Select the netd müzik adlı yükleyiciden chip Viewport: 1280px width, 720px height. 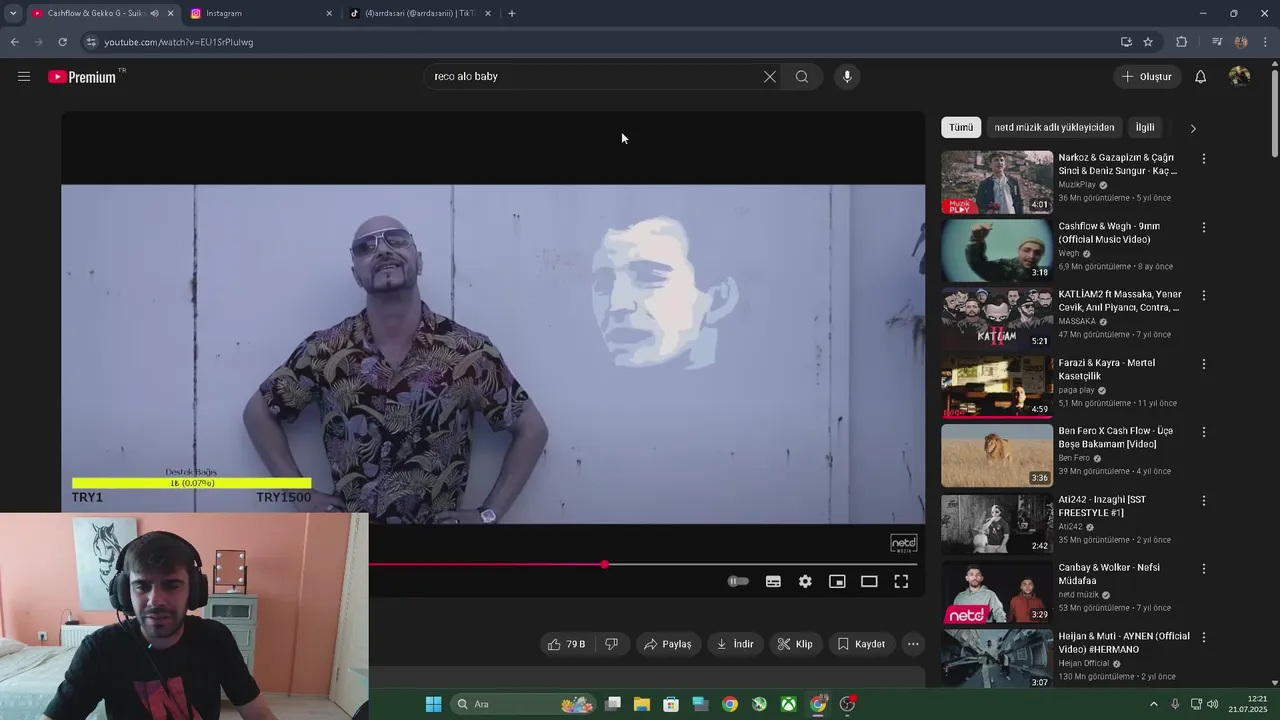coord(1054,128)
